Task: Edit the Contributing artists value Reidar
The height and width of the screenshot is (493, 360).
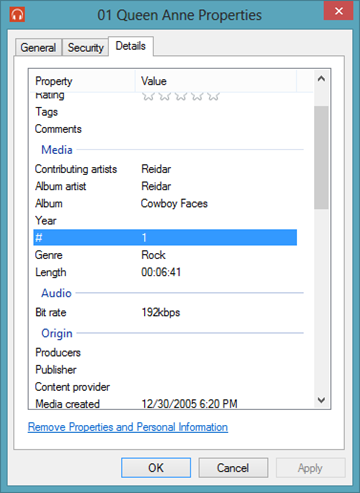Action: tap(156, 169)
